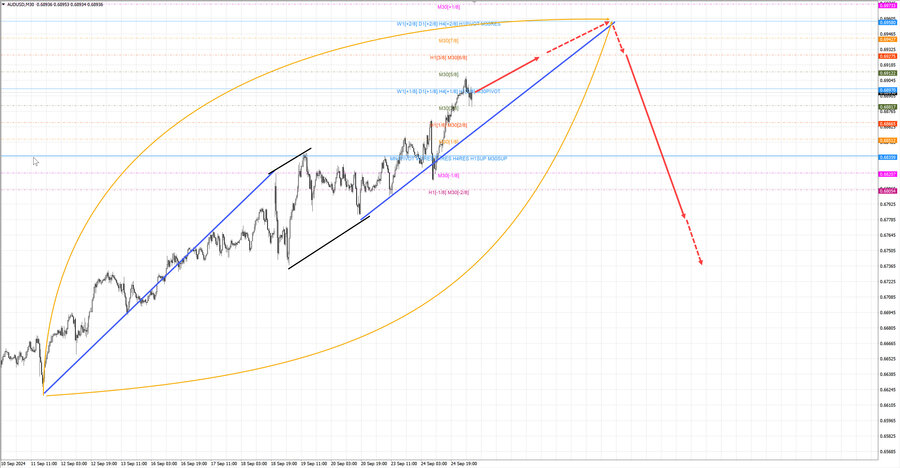Click the 0.67925 price scale value
The image size is (900, 468).
889,204
